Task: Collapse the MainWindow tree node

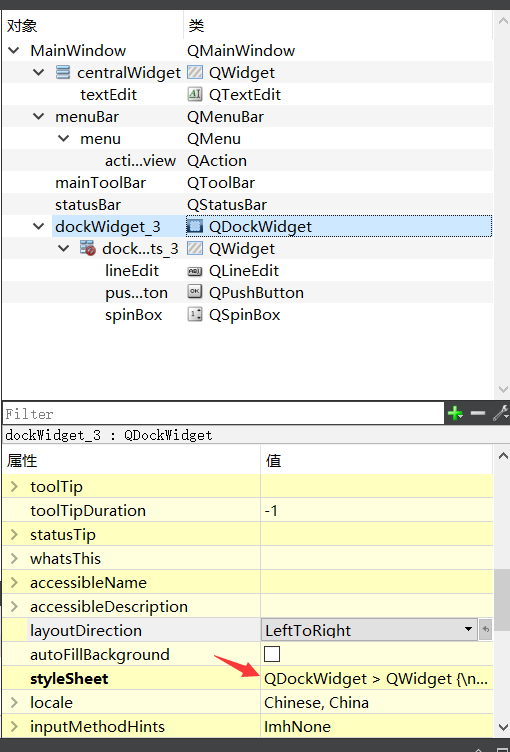Action: (14, 50)
